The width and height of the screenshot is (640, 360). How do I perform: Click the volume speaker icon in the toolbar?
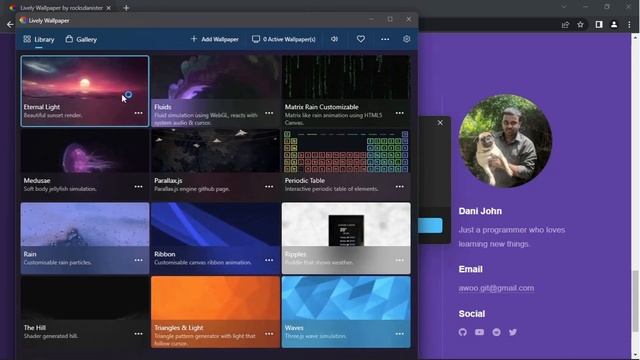pyautogui.click(x=334, y=39)
